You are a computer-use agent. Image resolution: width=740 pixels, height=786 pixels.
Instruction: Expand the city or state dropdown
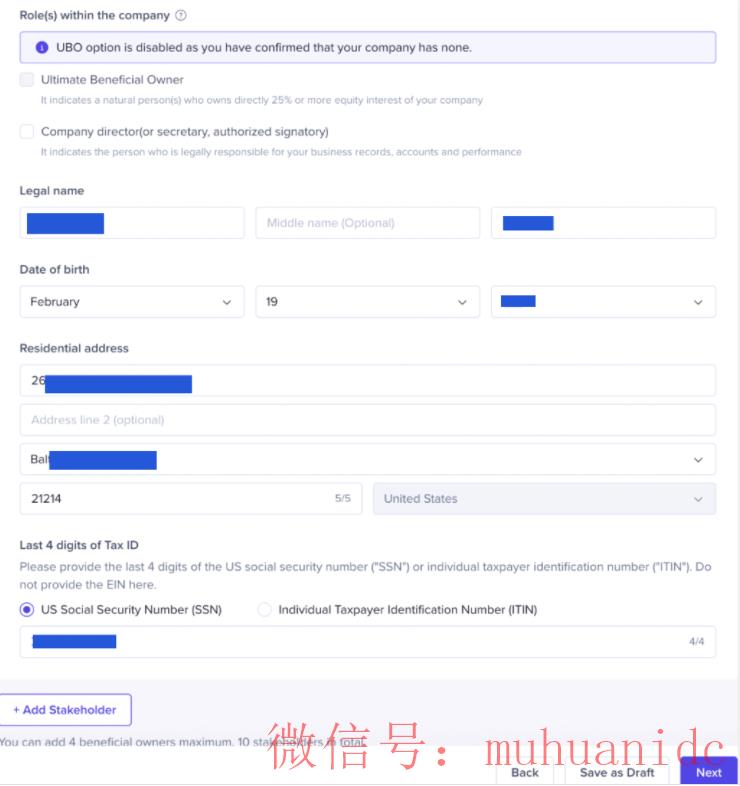click(x=367, y=460)
